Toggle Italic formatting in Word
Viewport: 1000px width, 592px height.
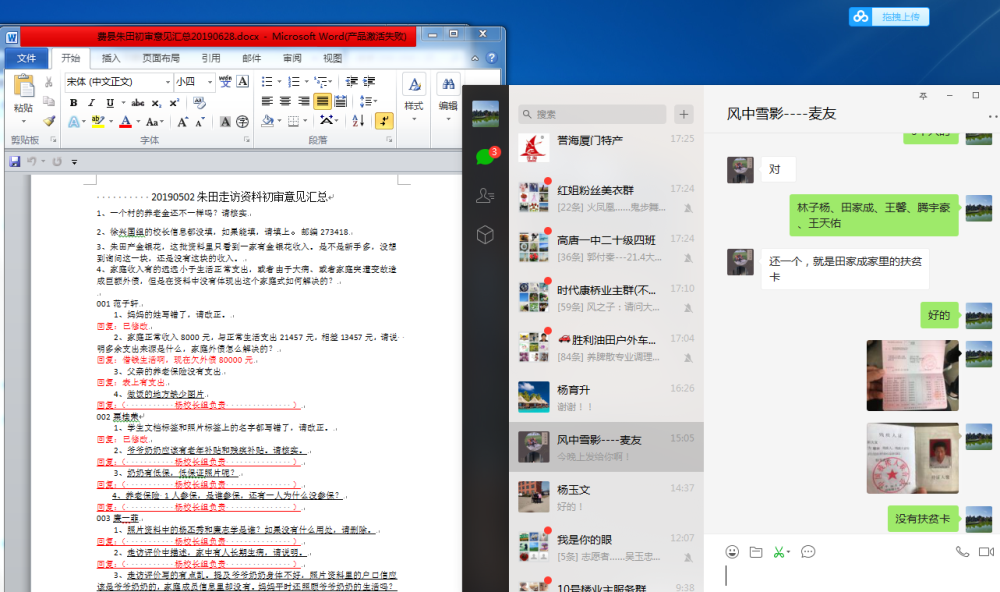click(91, 103)
